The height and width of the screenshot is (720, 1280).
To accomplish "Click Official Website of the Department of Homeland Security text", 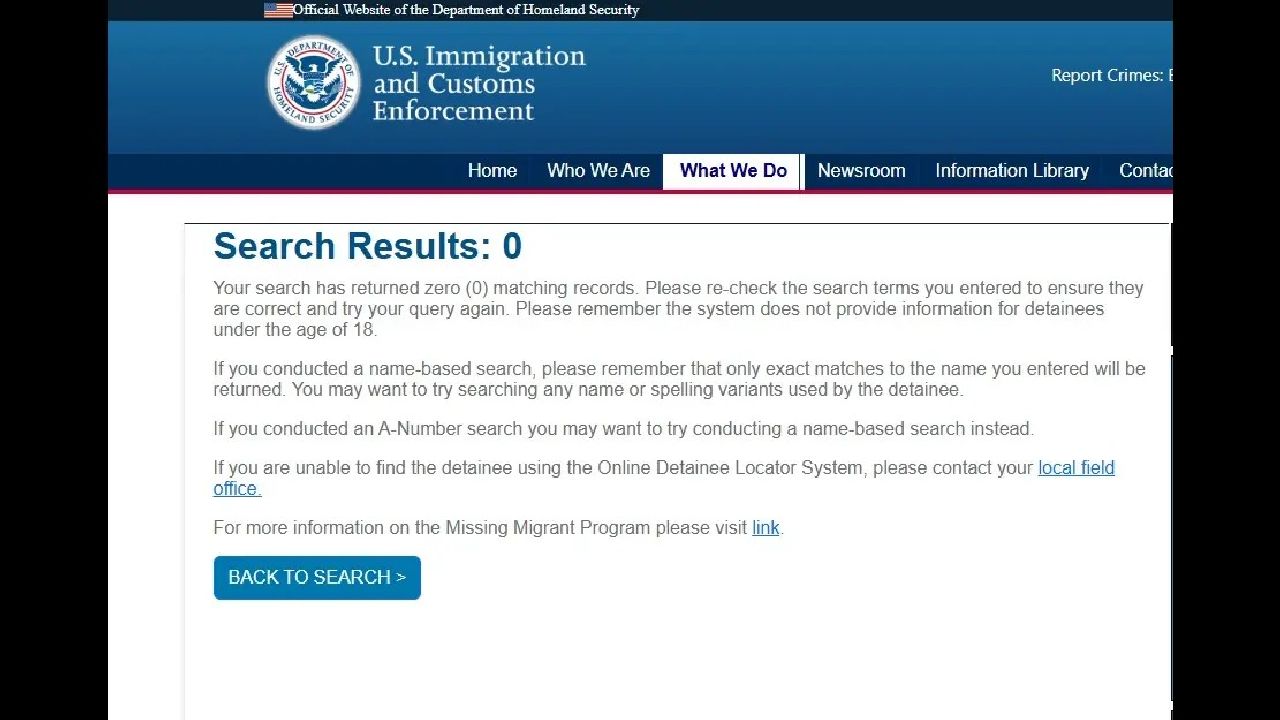I will [466, 10].
